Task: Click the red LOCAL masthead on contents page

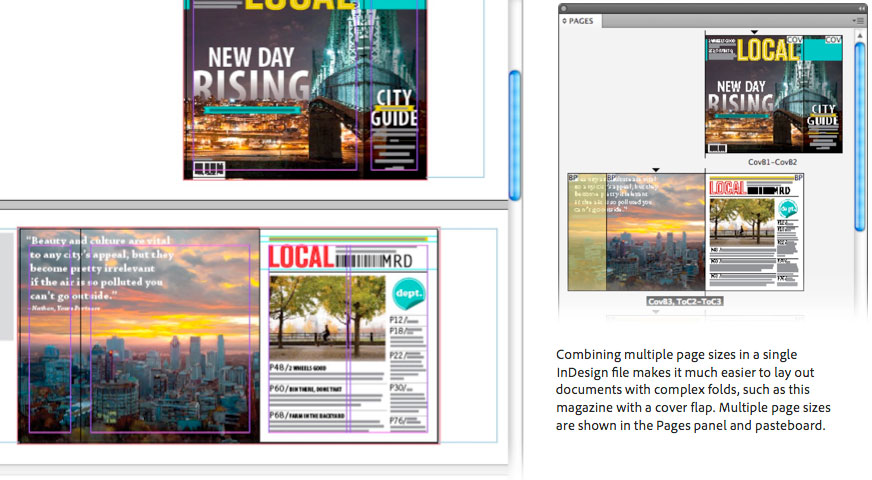Action: [301, 257]
